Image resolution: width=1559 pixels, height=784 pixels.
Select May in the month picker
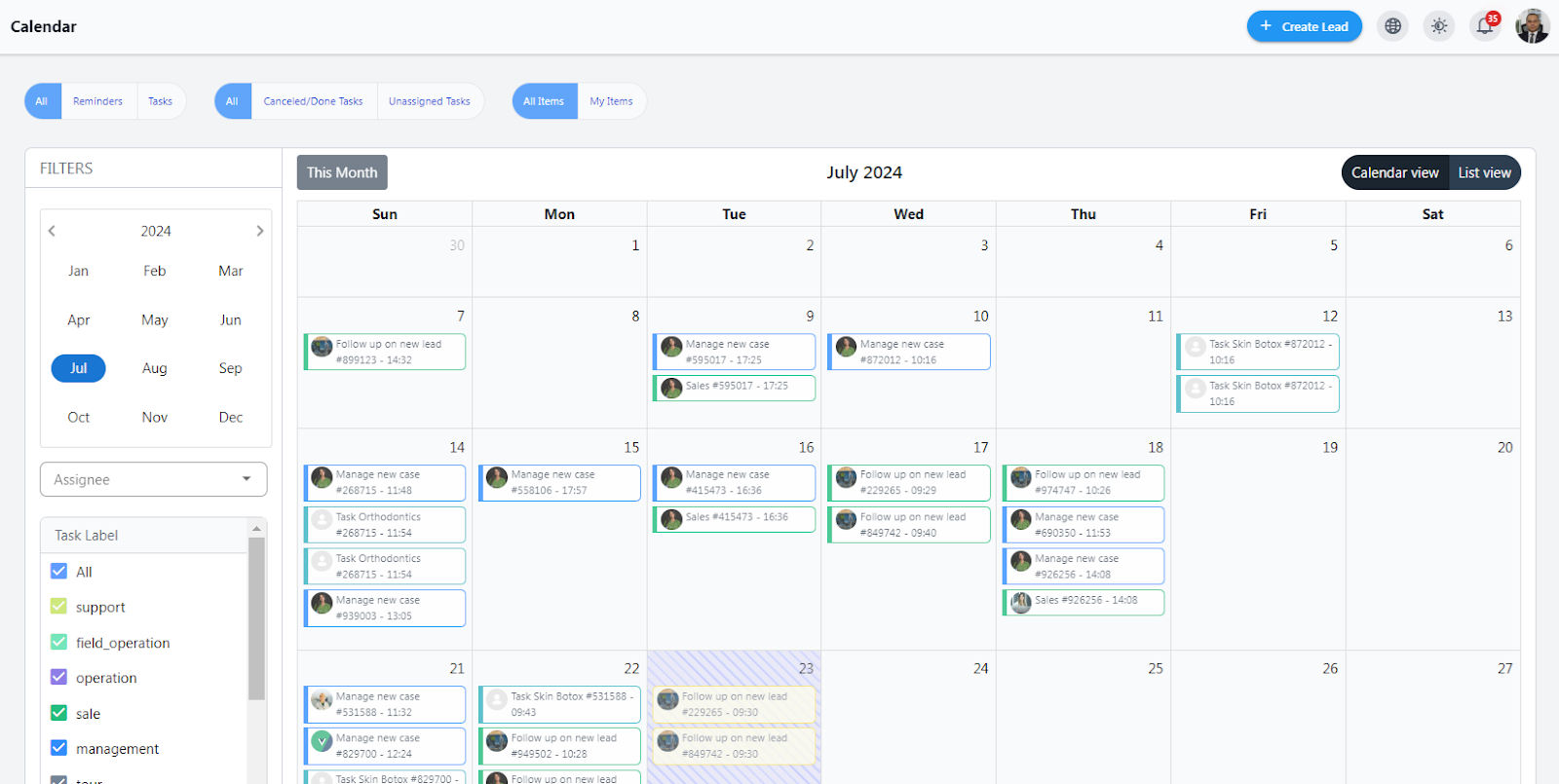[154, 319]
